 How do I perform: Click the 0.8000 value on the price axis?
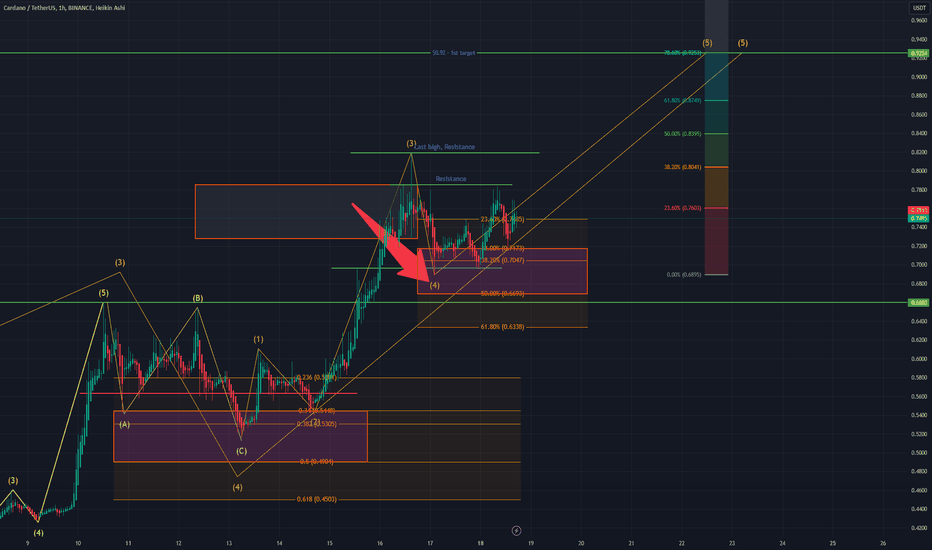click(919, 171)
